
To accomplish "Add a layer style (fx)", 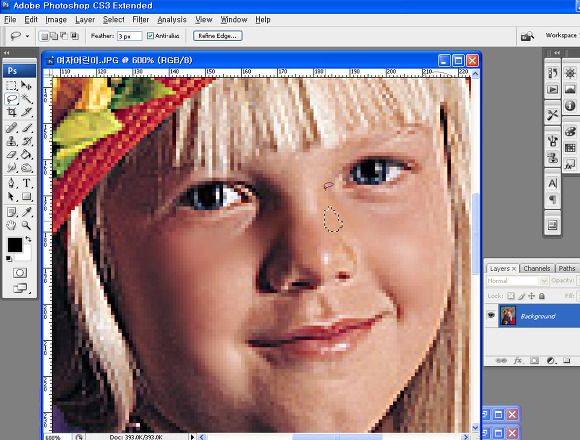I will 518,361.
